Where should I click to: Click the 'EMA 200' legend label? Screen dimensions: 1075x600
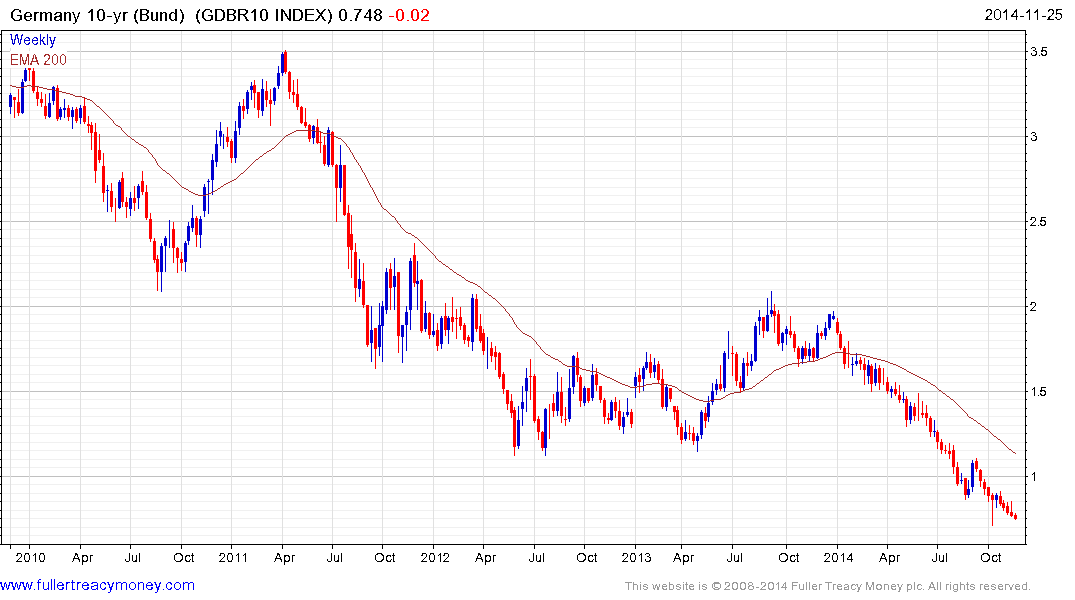[x=38, y=60]
